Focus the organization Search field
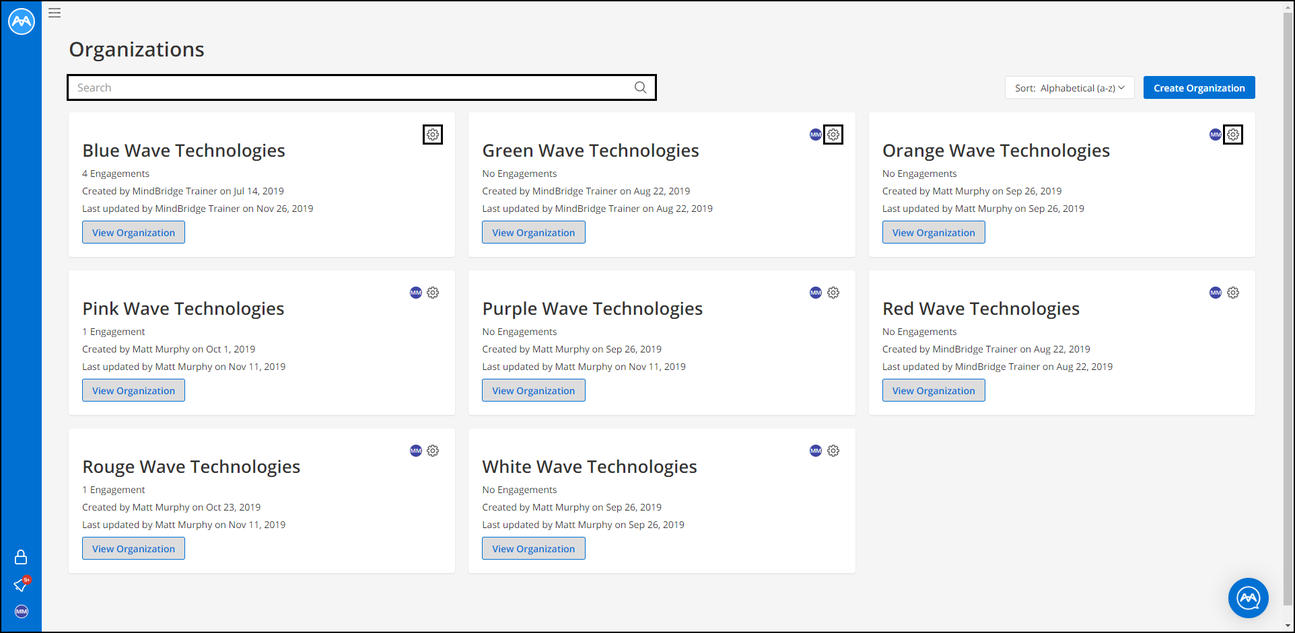The height and width of the screenshot is (633, 1295). tap(362, 88)
